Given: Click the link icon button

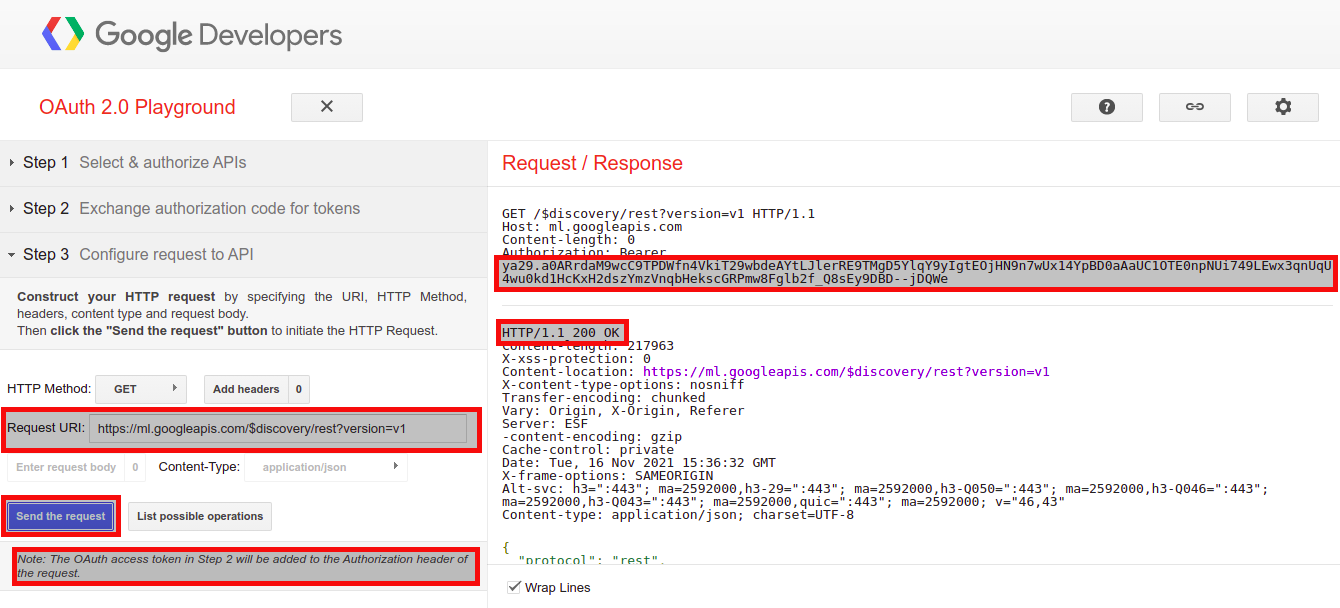Looking at the screenshot, I should [x=1194, y=107].
